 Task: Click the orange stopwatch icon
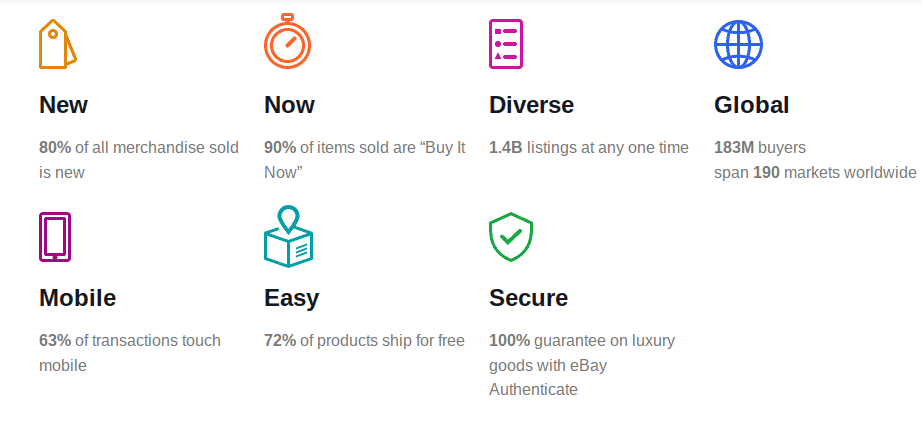288,41
